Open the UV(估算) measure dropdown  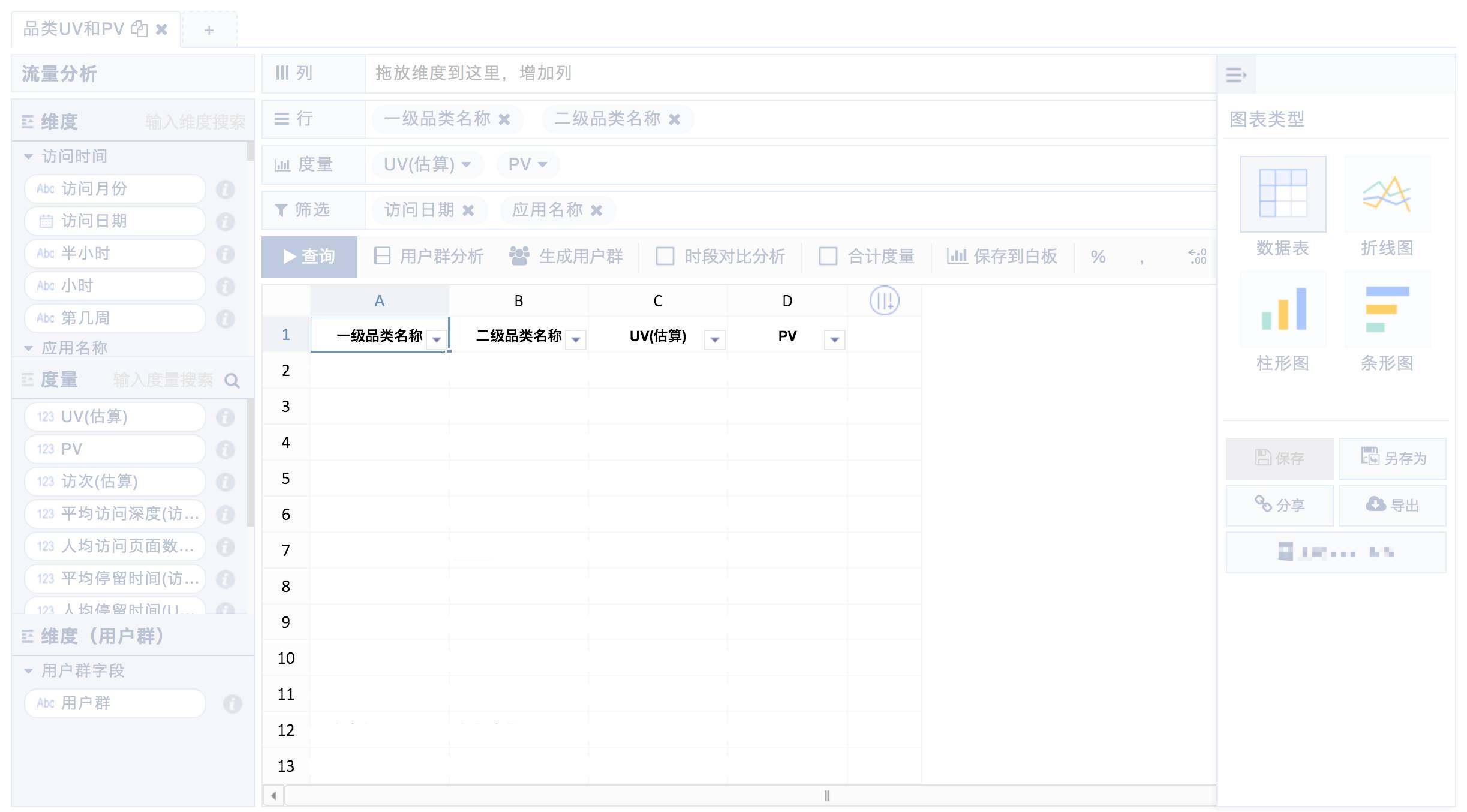tap(466, 164)
